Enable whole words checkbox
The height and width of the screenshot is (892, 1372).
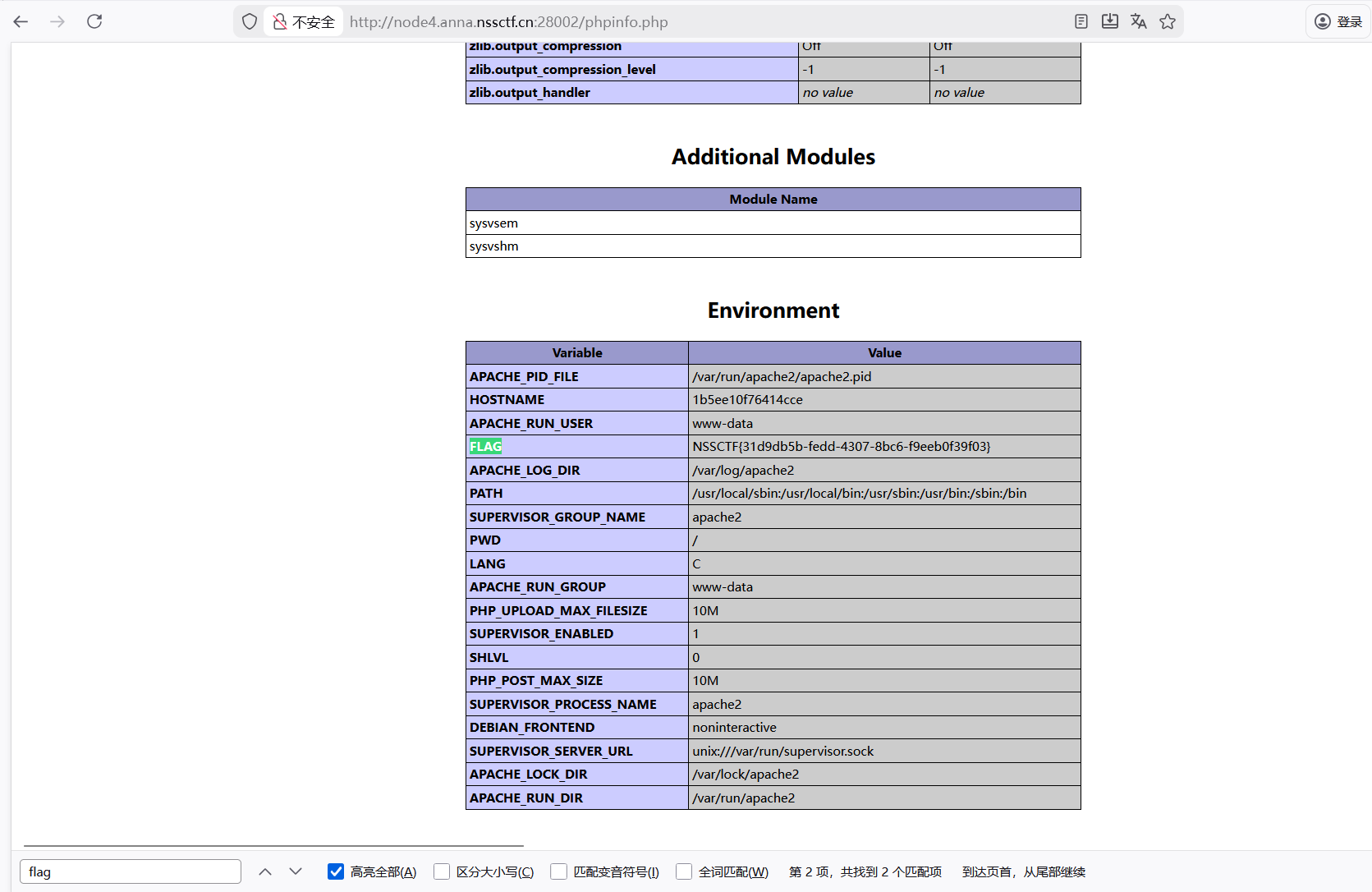(x=684, y=871)
